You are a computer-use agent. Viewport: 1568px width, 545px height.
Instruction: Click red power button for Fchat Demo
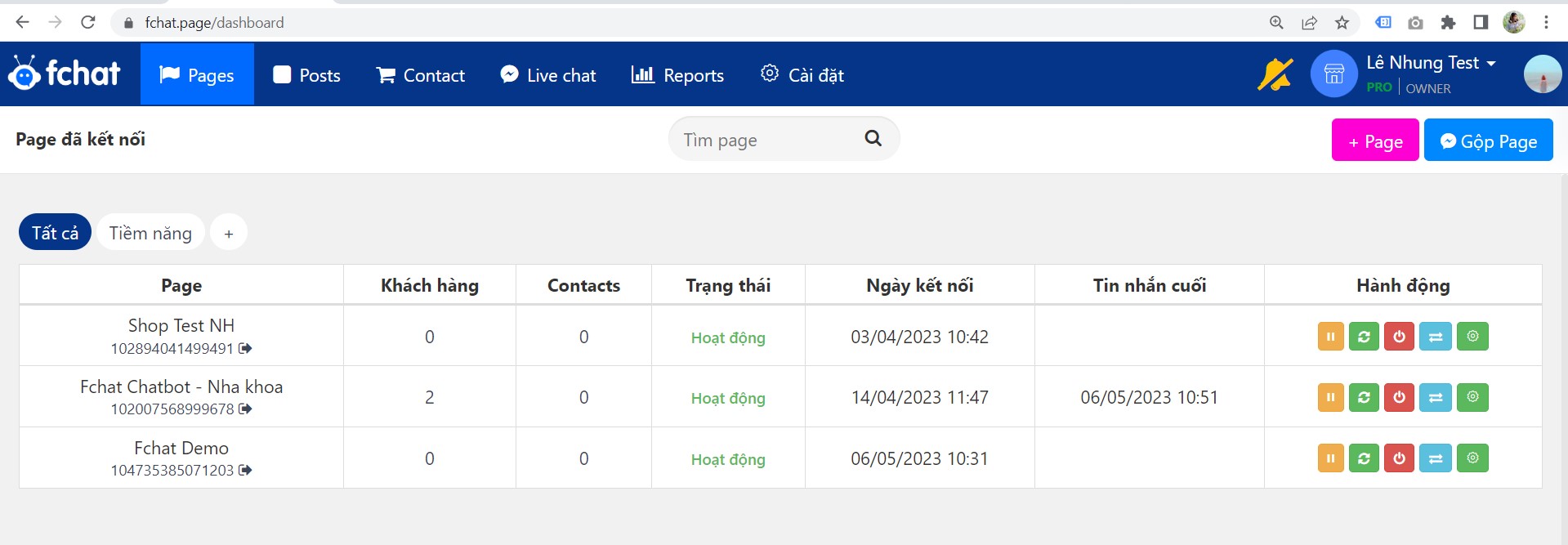(1399, 458)
